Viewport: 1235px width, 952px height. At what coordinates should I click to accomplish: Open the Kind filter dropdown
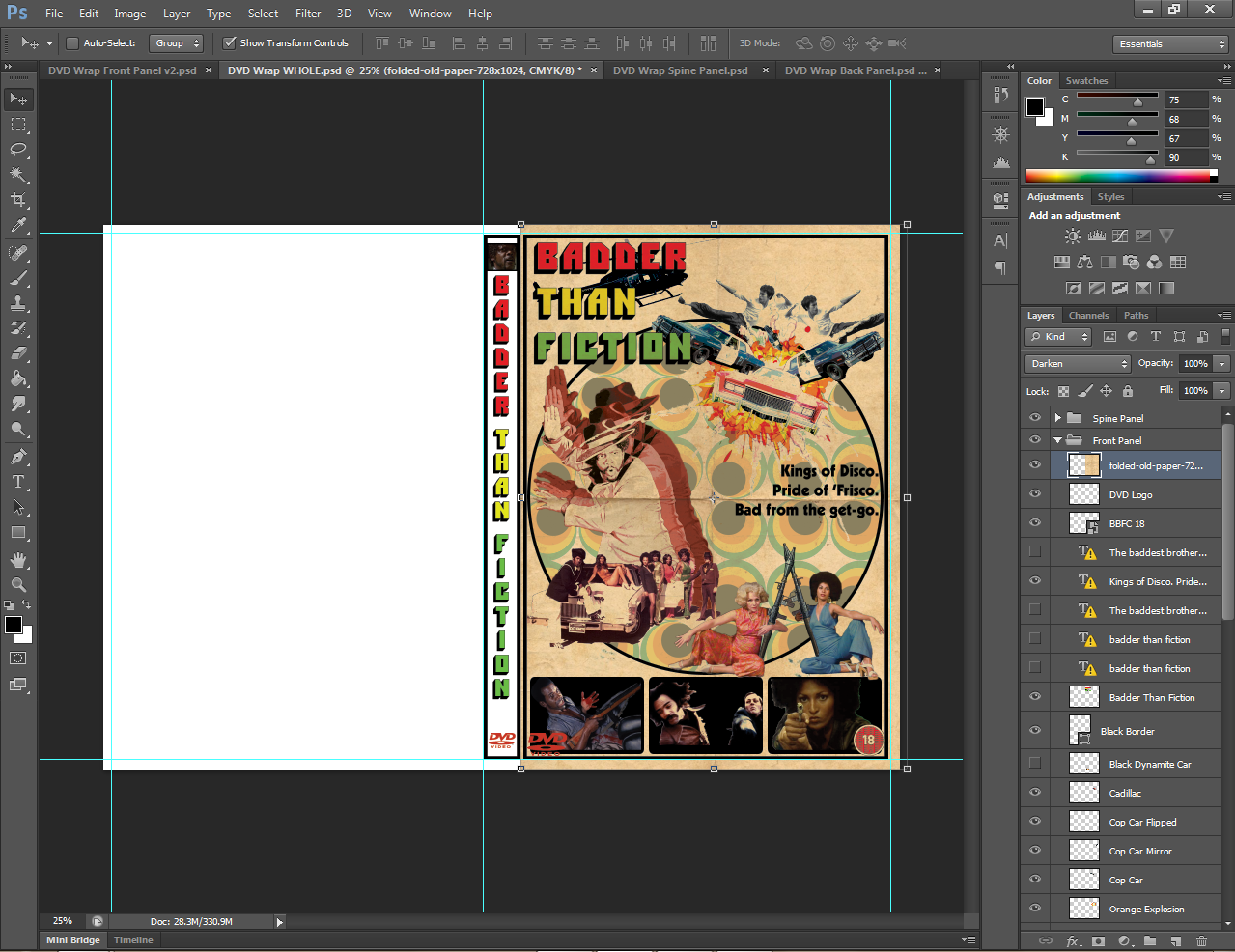(x=1057, y=337)
